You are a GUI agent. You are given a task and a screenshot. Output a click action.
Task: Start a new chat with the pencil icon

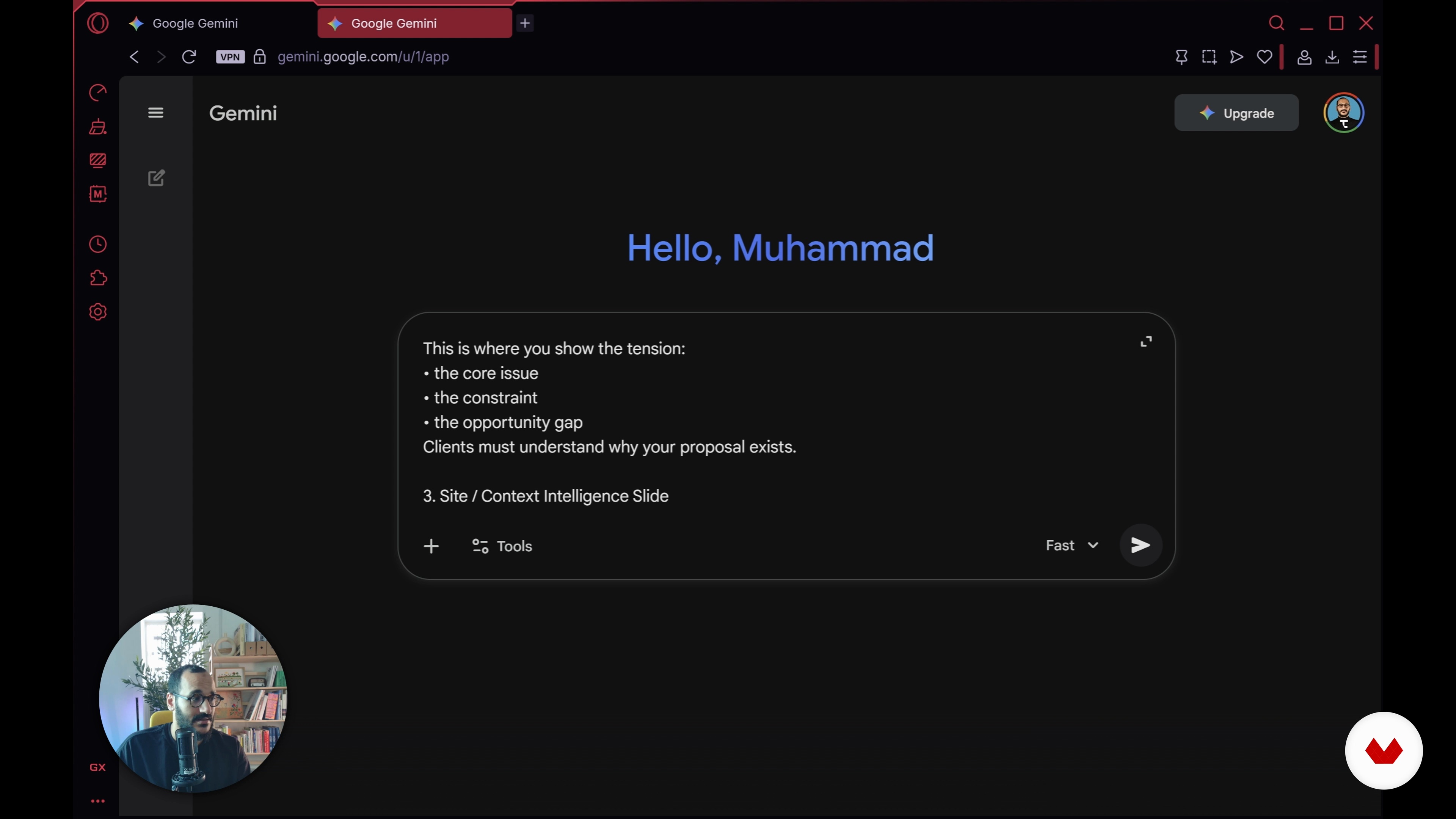(156, 178)
